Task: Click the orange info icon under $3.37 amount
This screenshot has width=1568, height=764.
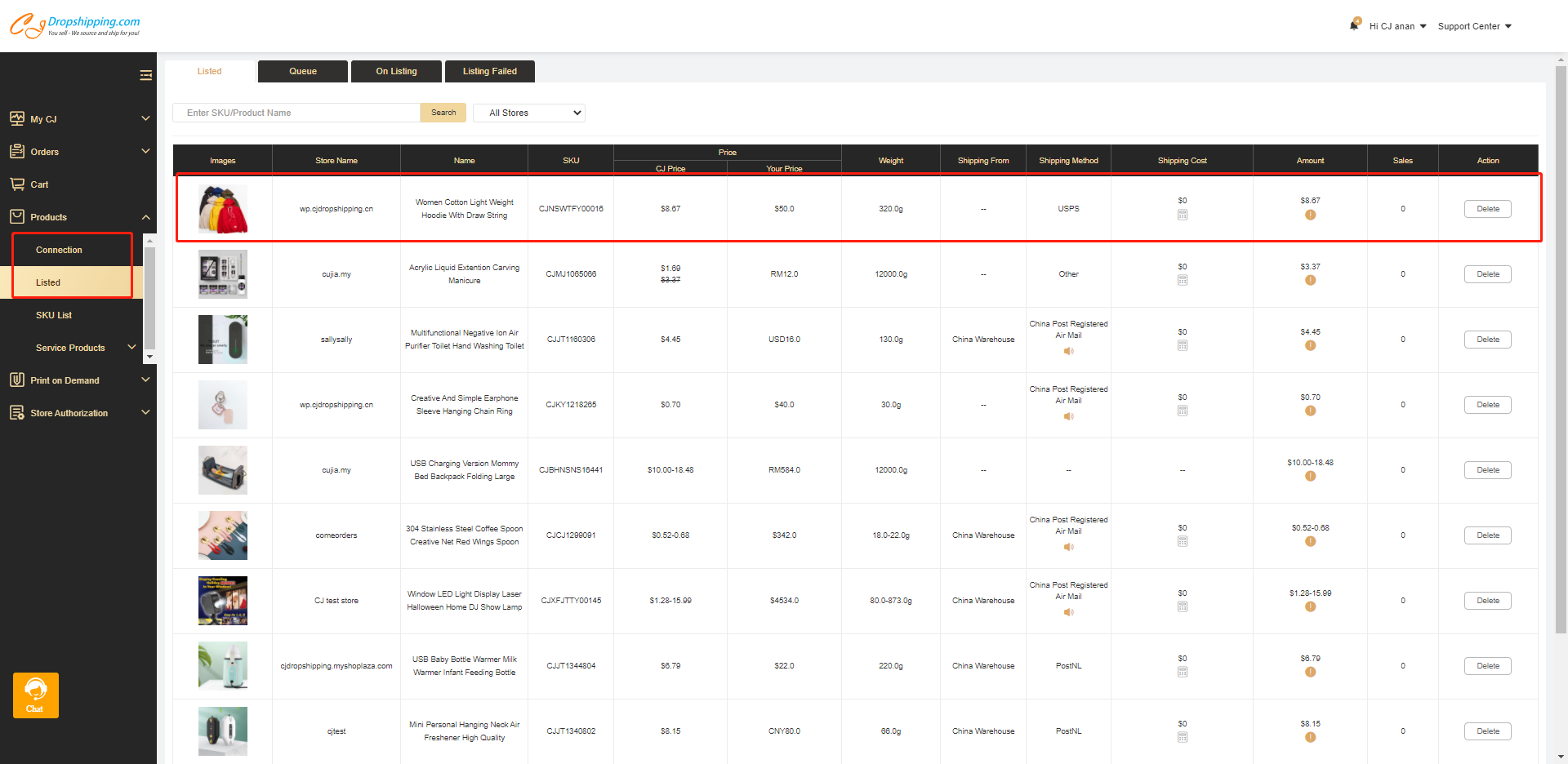Action: 1310,281
